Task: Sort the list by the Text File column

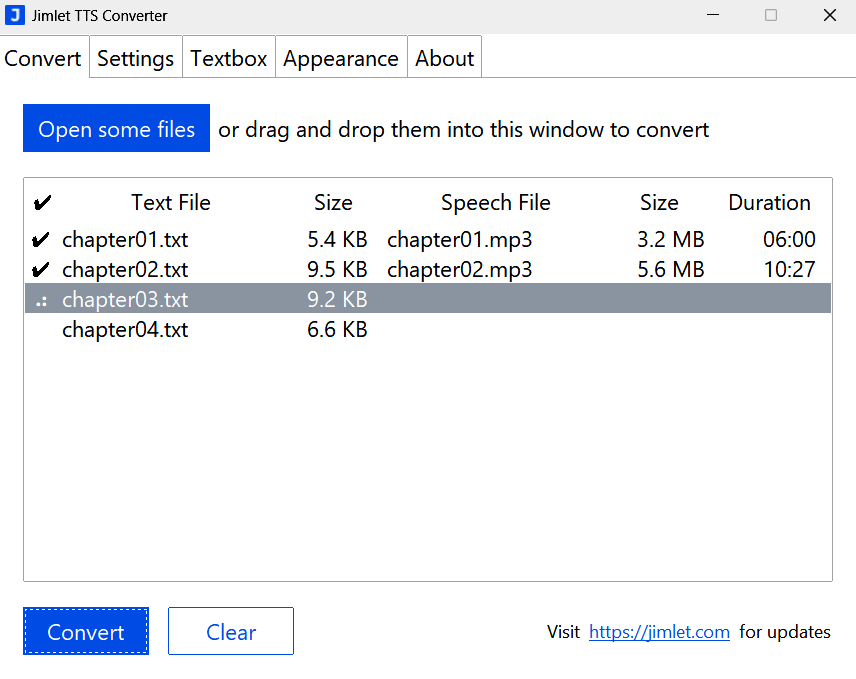Action: 170,202
